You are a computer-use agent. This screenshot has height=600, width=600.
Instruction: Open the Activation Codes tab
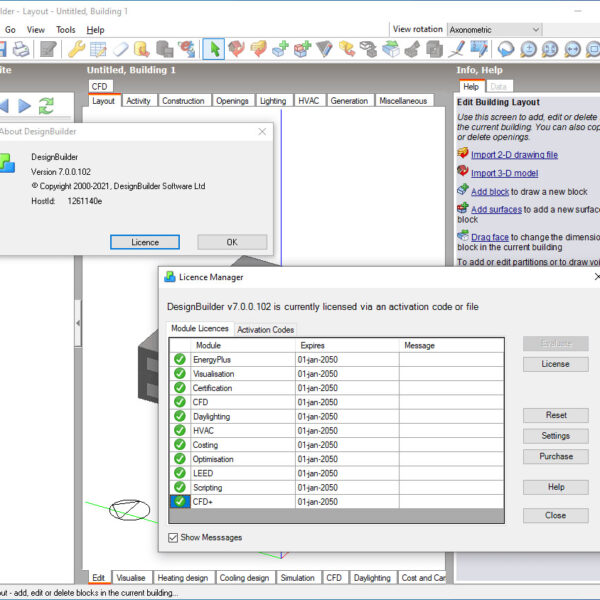[266, 329]
